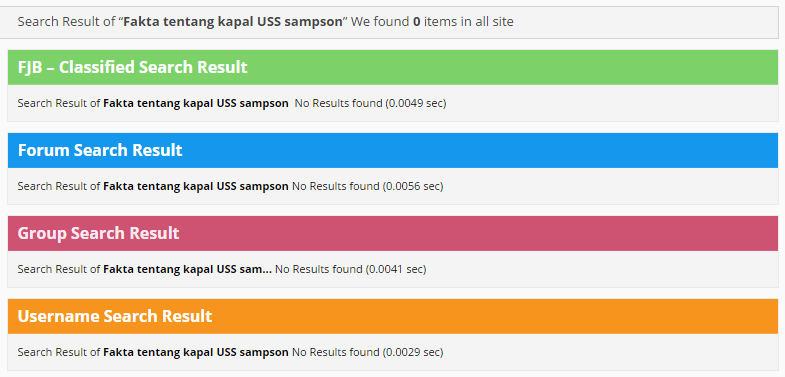The width and height of the screenshot is (785, 377).
Task: Click 'items in all site' text at top
Action: point(468,22)
